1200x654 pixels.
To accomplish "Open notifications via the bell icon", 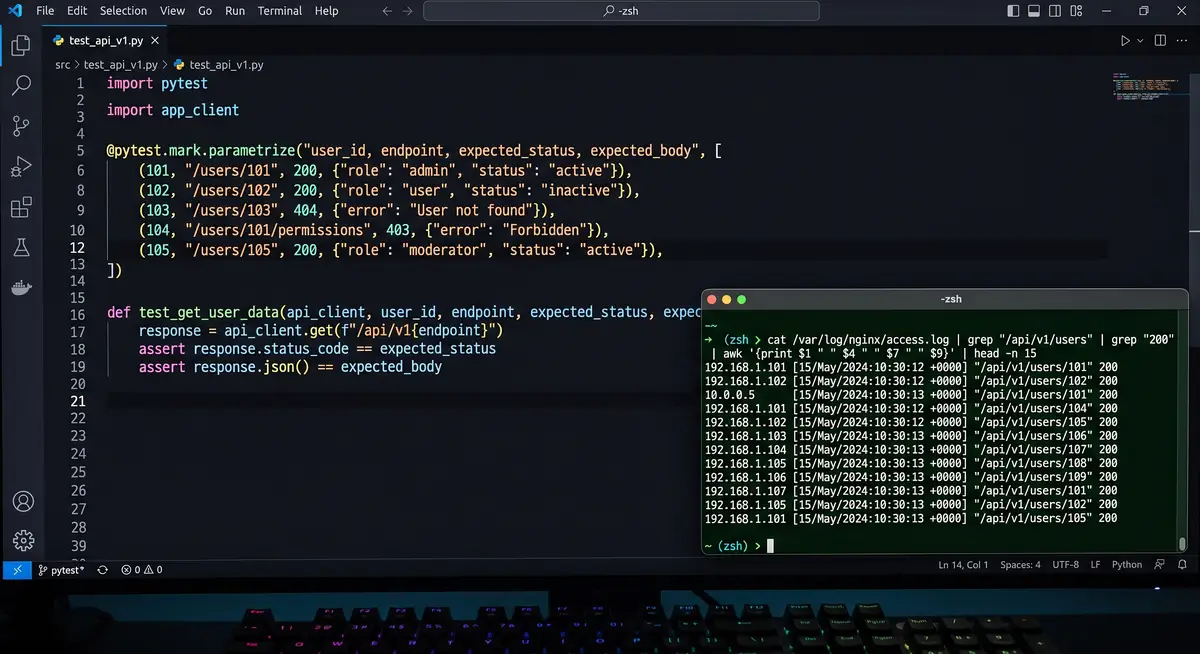I will click(x=1184, y=565).
